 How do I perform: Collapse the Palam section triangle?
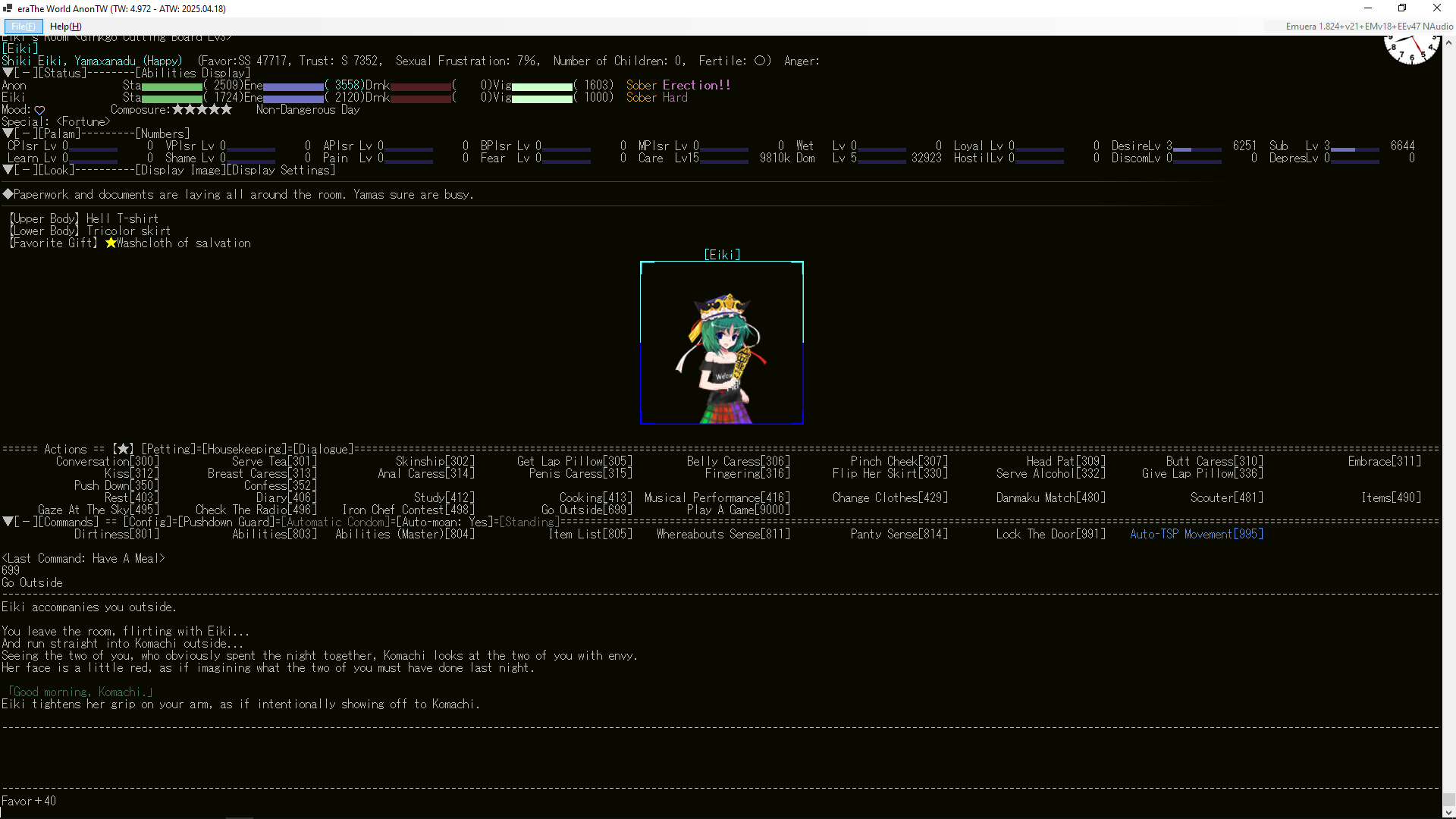coord(8,133)
